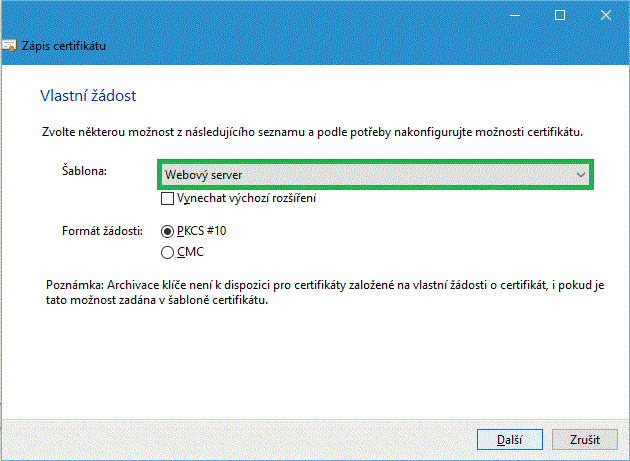630x461 pixels.
Task: Click the Šablona: field label
Action: point(84,172)
